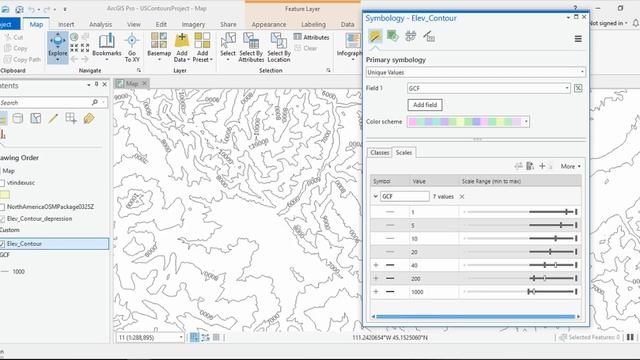This screenshot has width=640, height=360.
Task: Open the map scale dropdown
Action: (x=181, y=338)
